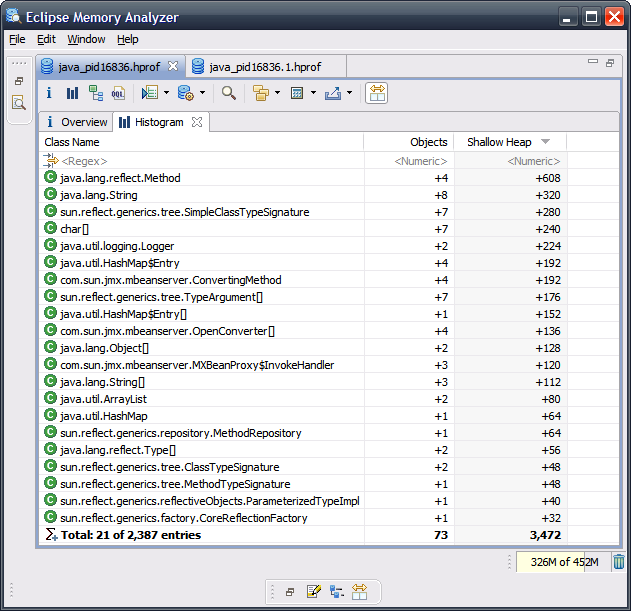Open the Window menu
The image size is (631, 611).
click(x=86, y=39)
